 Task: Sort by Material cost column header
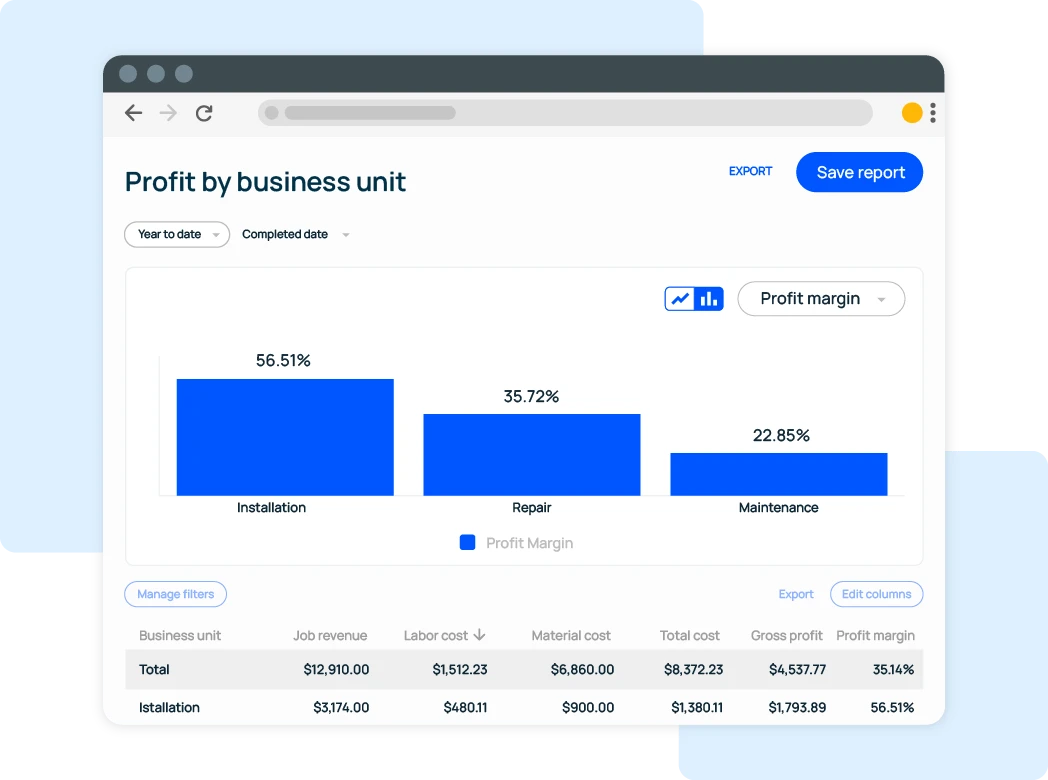pyautogui.click(x=571, y=636)
